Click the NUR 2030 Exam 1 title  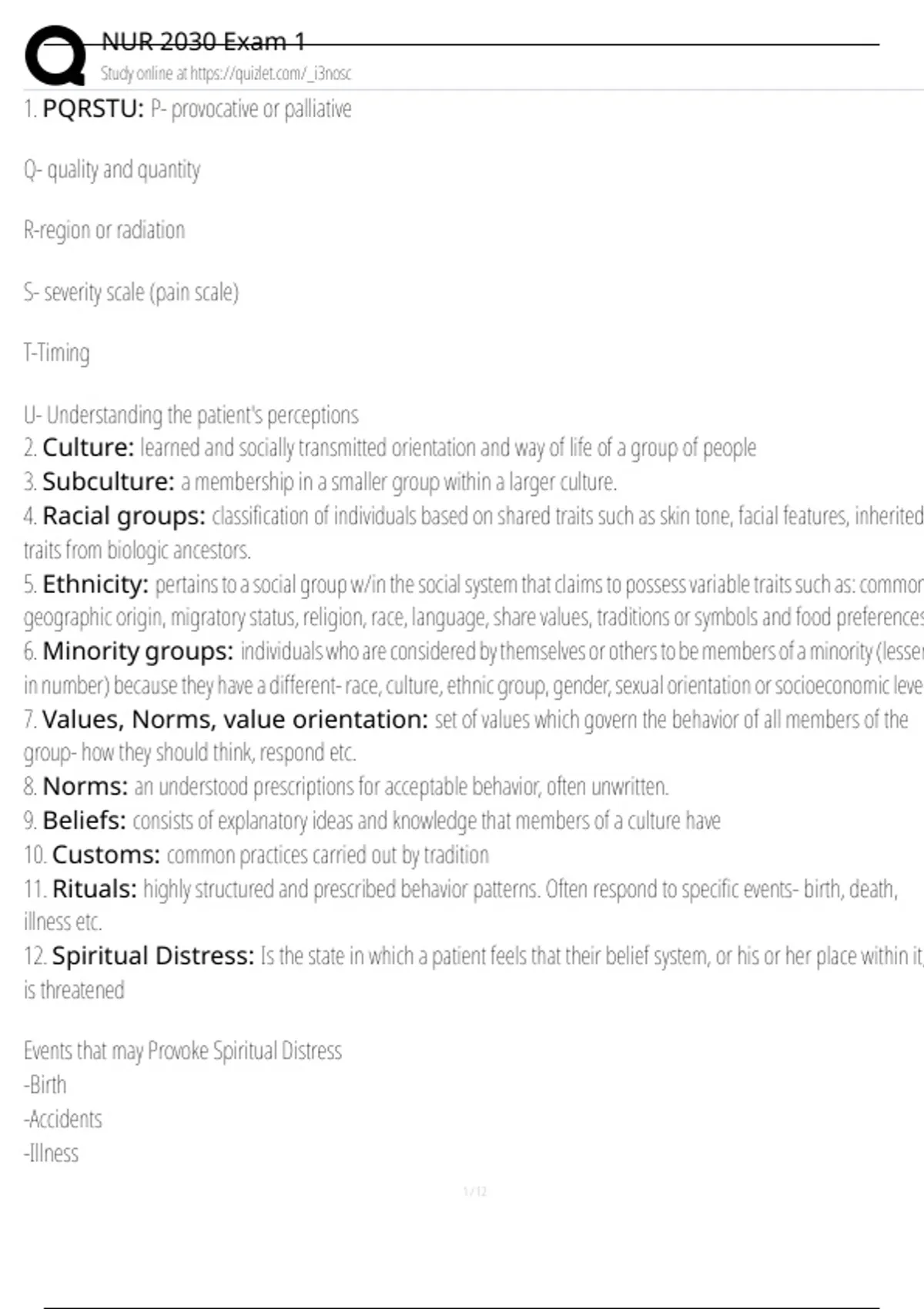[x=203, y=42]
